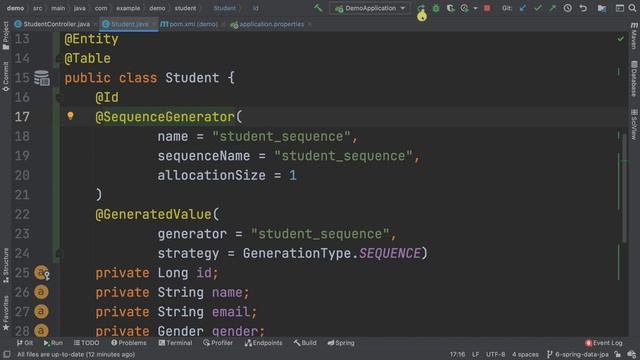This screenshot has width=640, height=360.
Task: Click the Run Anything window icon
Action: (x=620, y=8)
